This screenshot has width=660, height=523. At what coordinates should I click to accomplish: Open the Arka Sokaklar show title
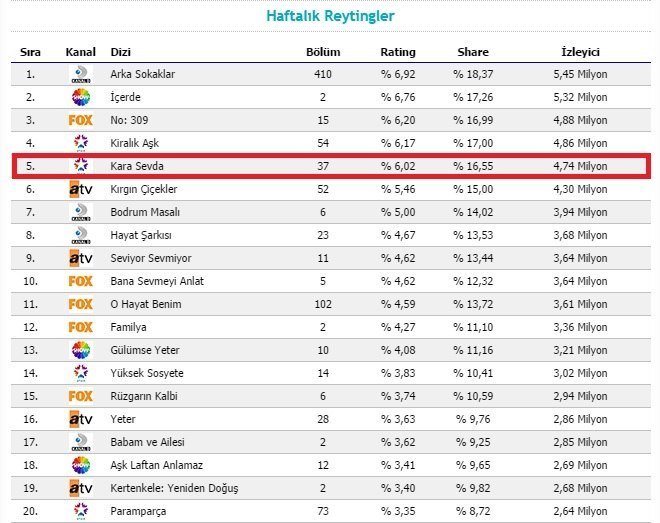[143, 74]
